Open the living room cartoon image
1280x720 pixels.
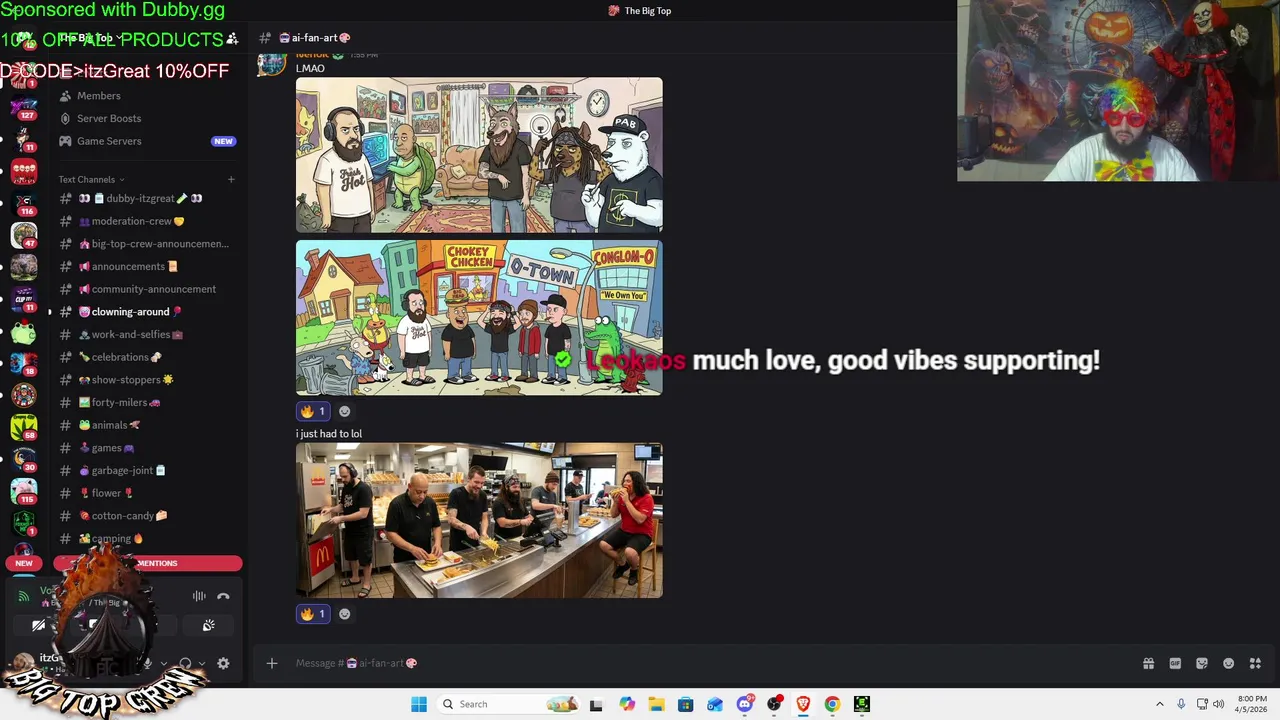click(479, 155)
